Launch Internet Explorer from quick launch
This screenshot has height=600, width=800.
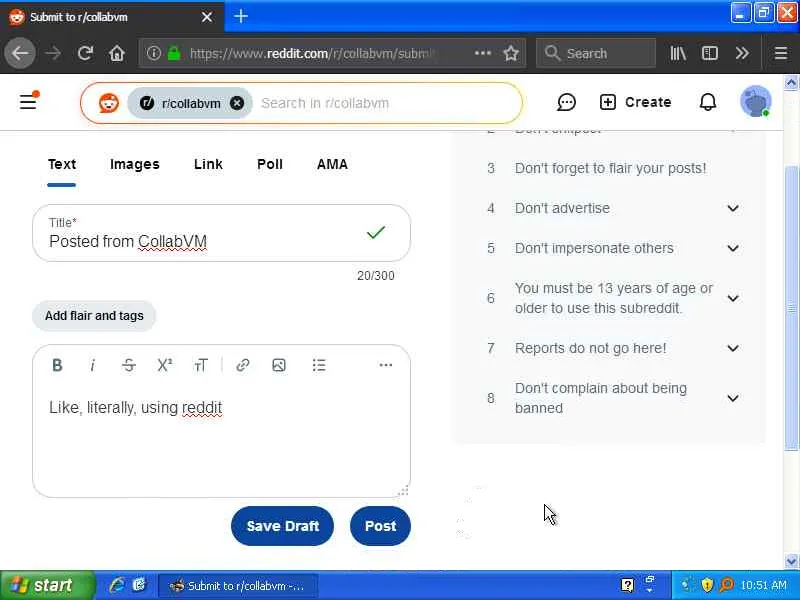(x=117, y=585)
